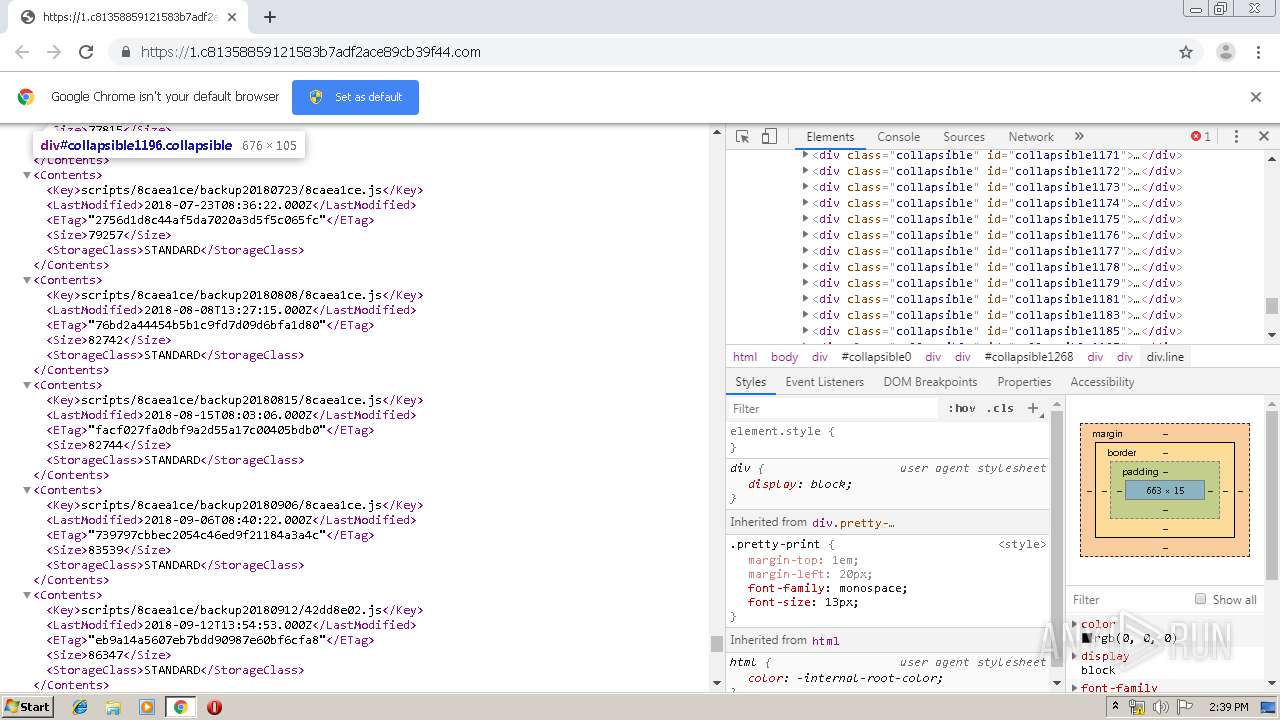Enable the Show all checkbox

point(1200,599)
